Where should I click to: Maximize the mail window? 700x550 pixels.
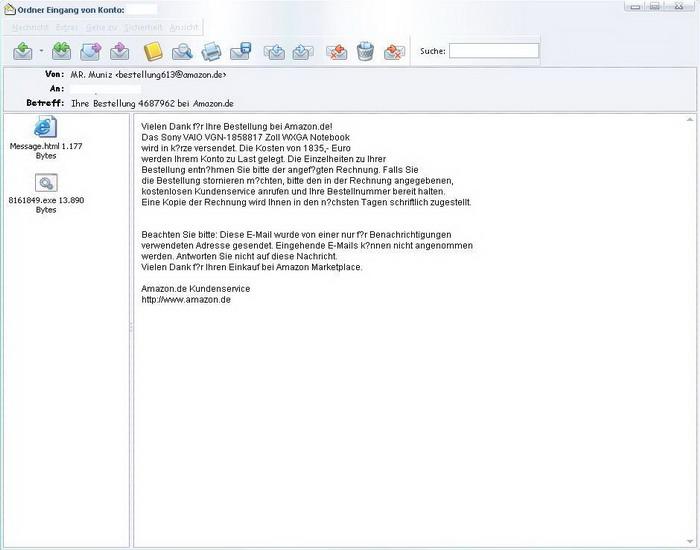[x=655, y=6]
